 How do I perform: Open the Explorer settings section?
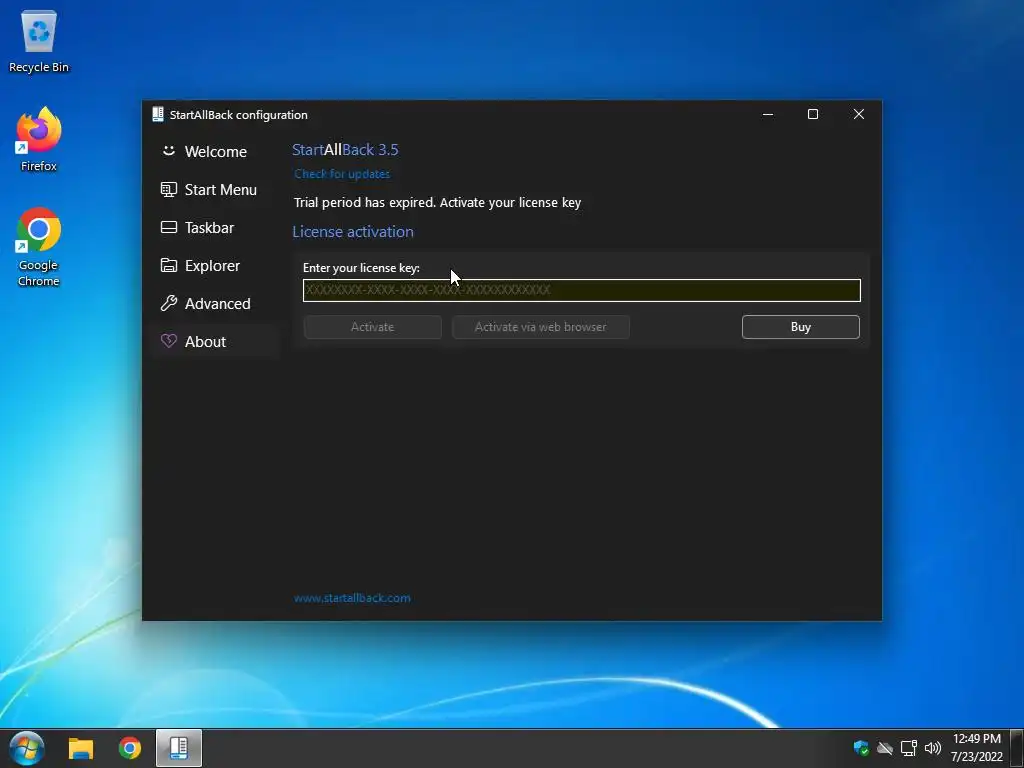coord(216,265)
